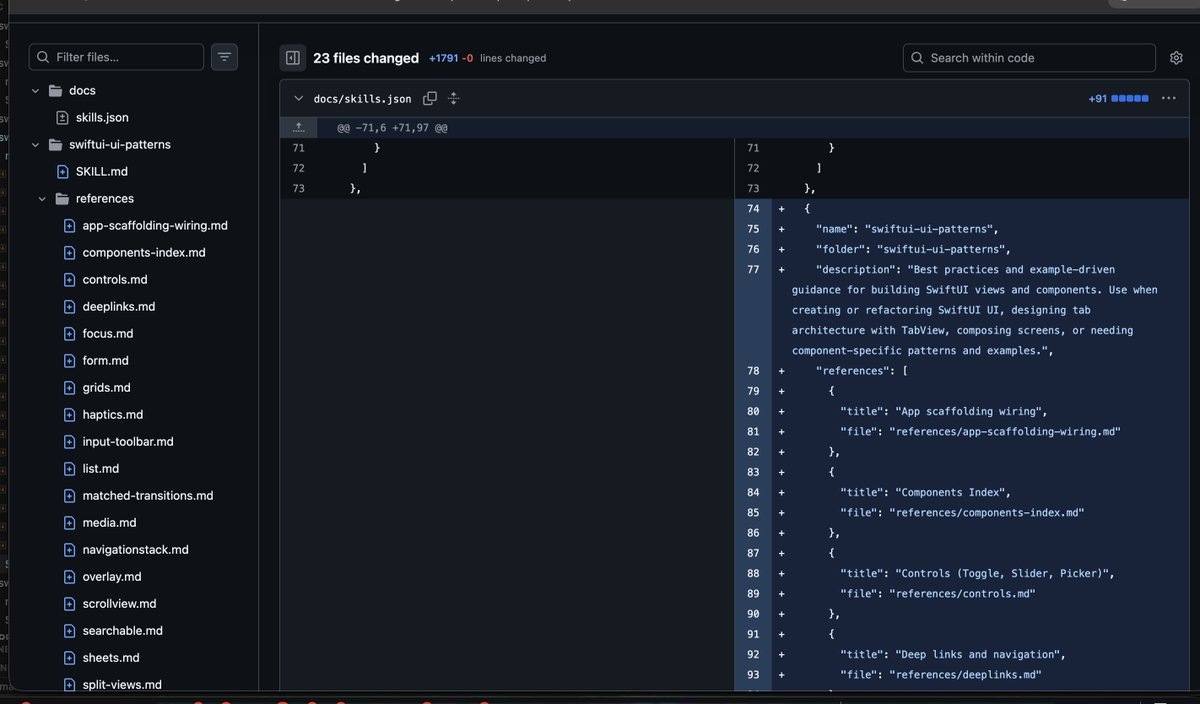Open diff view settings gear
Screen dimensions: 1200x704
click(1176, 58)
